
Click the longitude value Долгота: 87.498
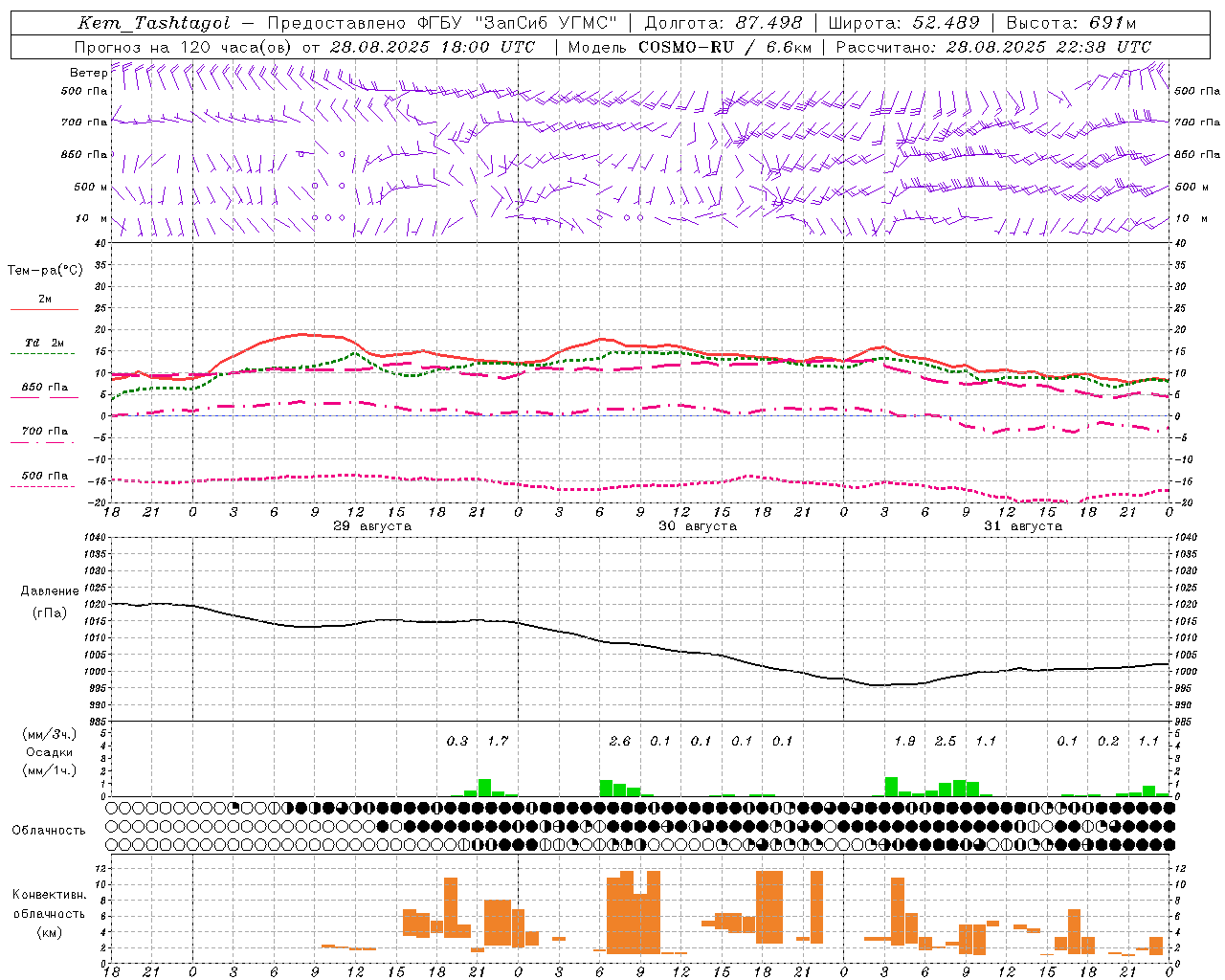coord(724,23)
